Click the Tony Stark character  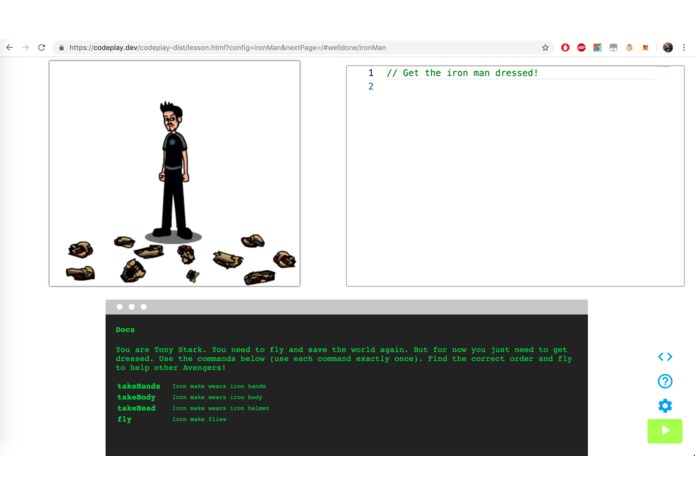[174, 171]
